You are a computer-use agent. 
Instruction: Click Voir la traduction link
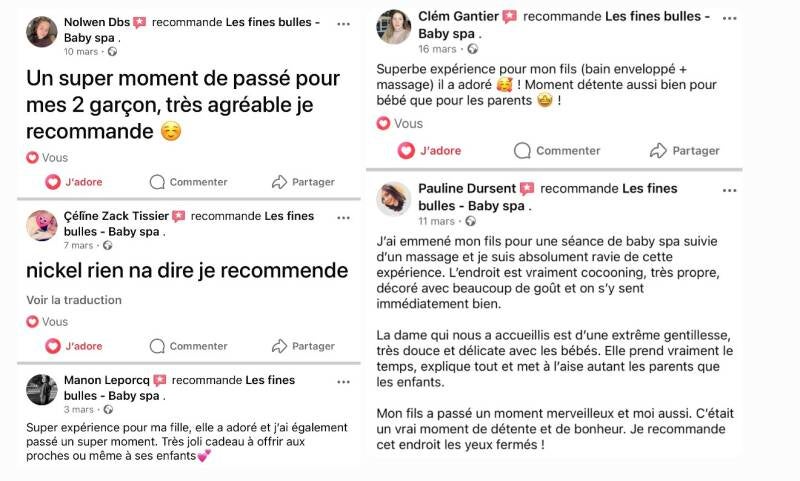(74, 300)
